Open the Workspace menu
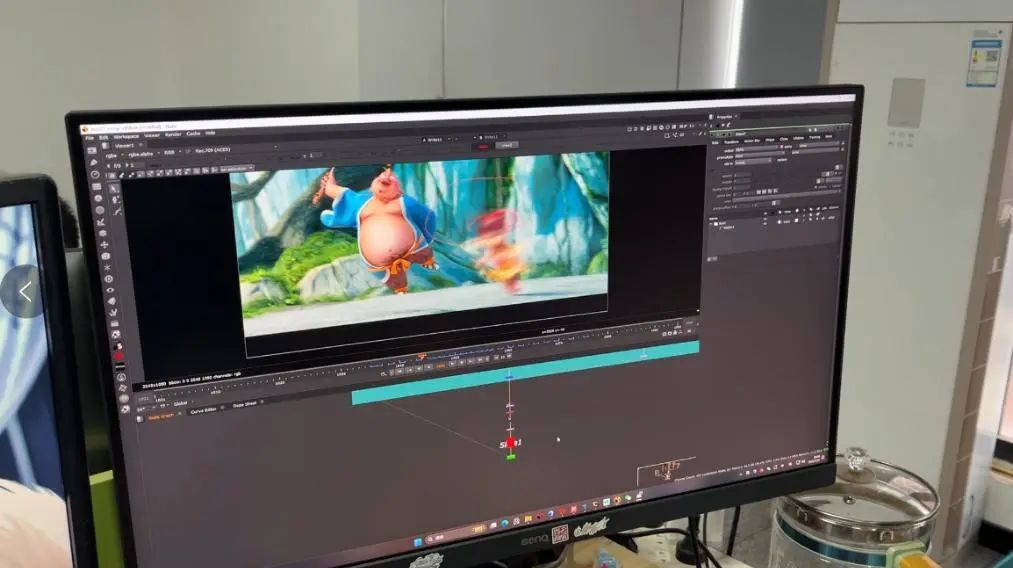The image size is (1013, 568). (126, 136)
